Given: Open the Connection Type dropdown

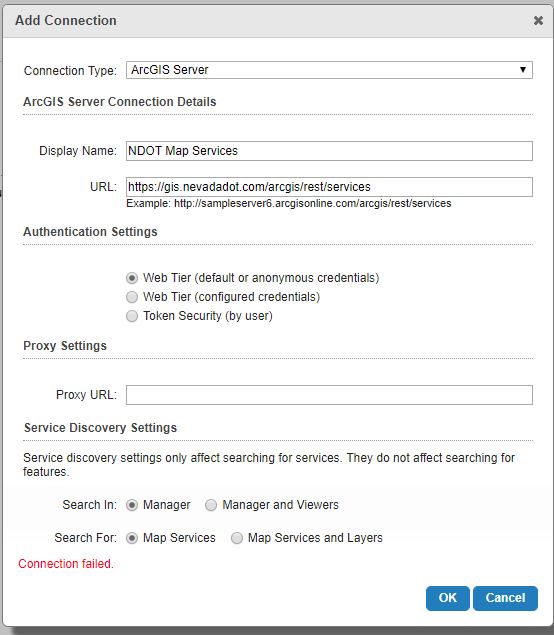Looking at the screenshot, I should pyautogui.click(x=329, y=70).
